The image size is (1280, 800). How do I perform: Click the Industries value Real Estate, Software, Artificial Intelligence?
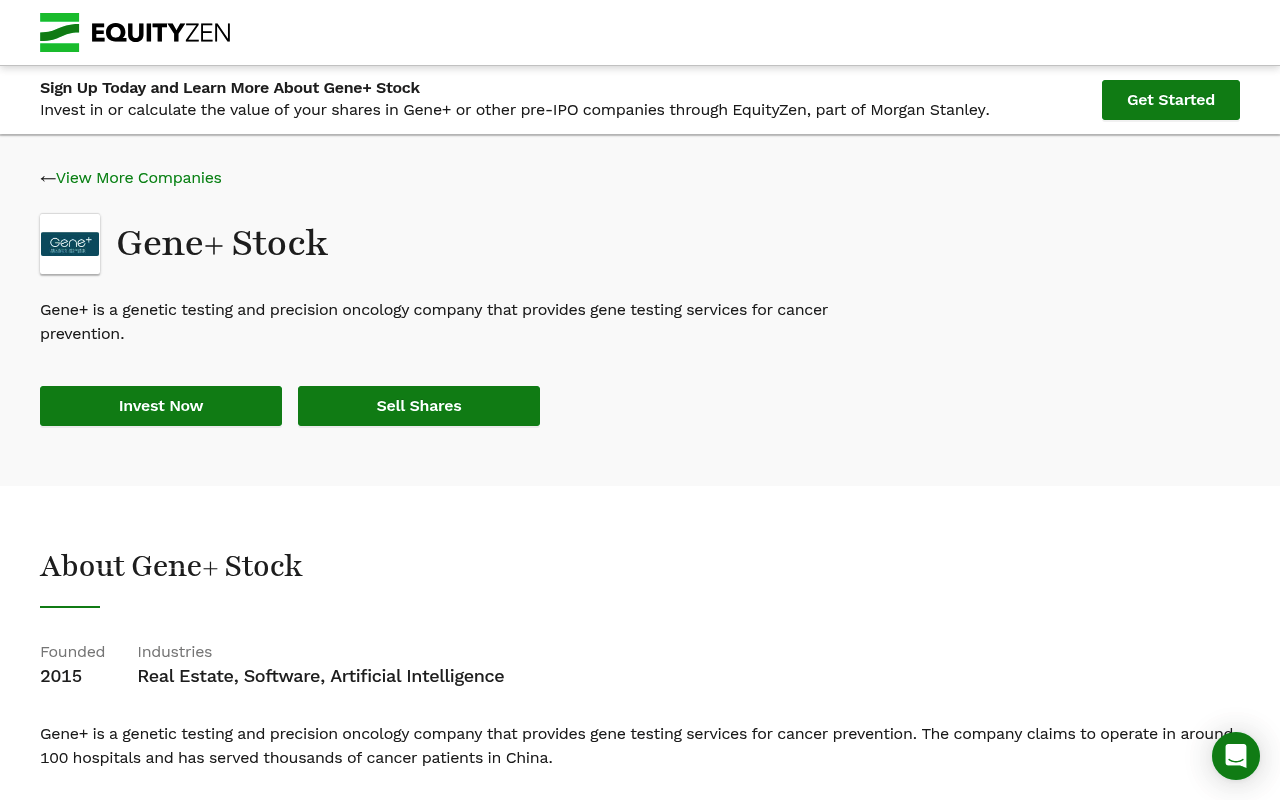coord(321,676)
